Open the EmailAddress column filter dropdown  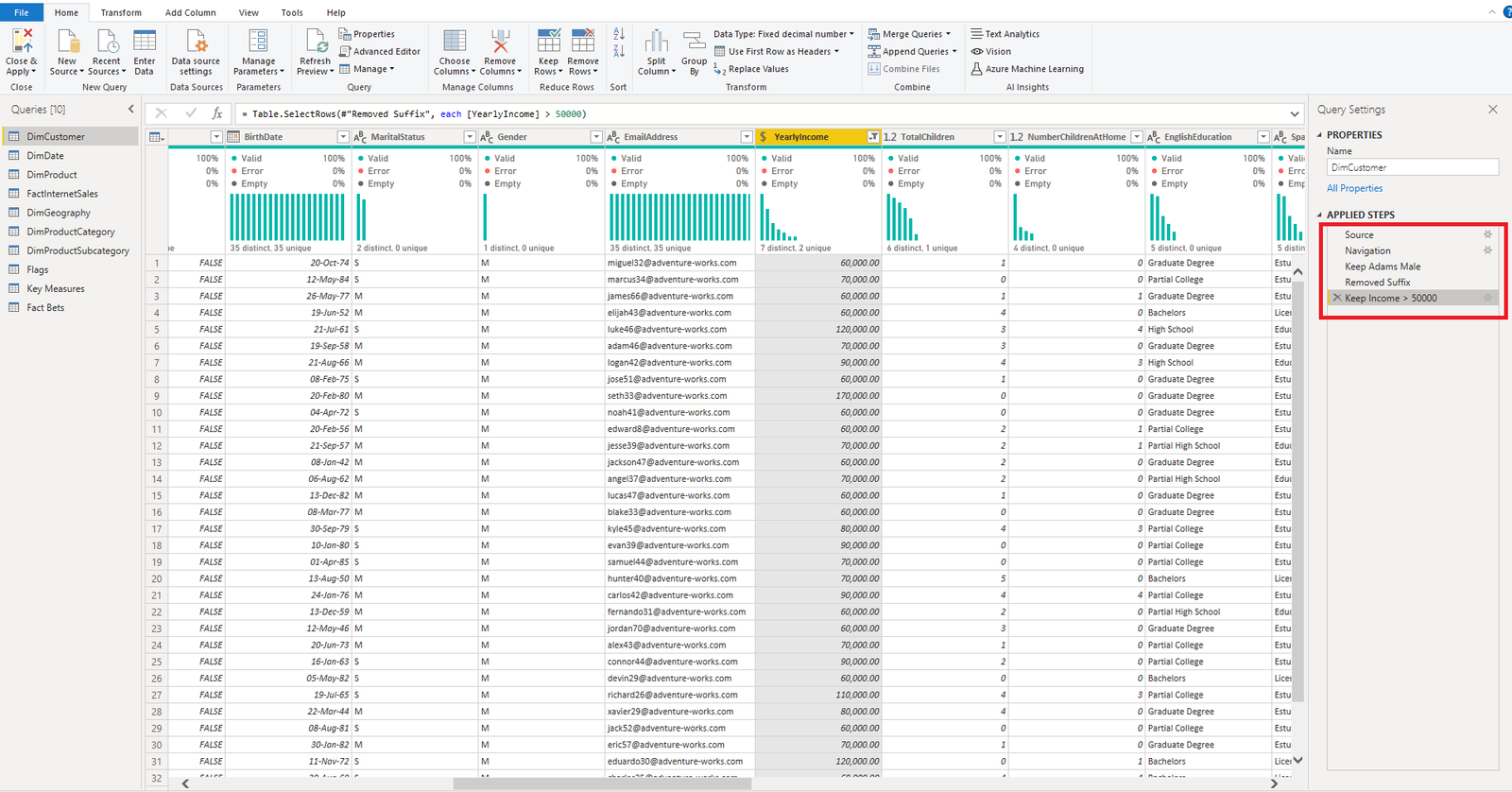click(747, 137)
